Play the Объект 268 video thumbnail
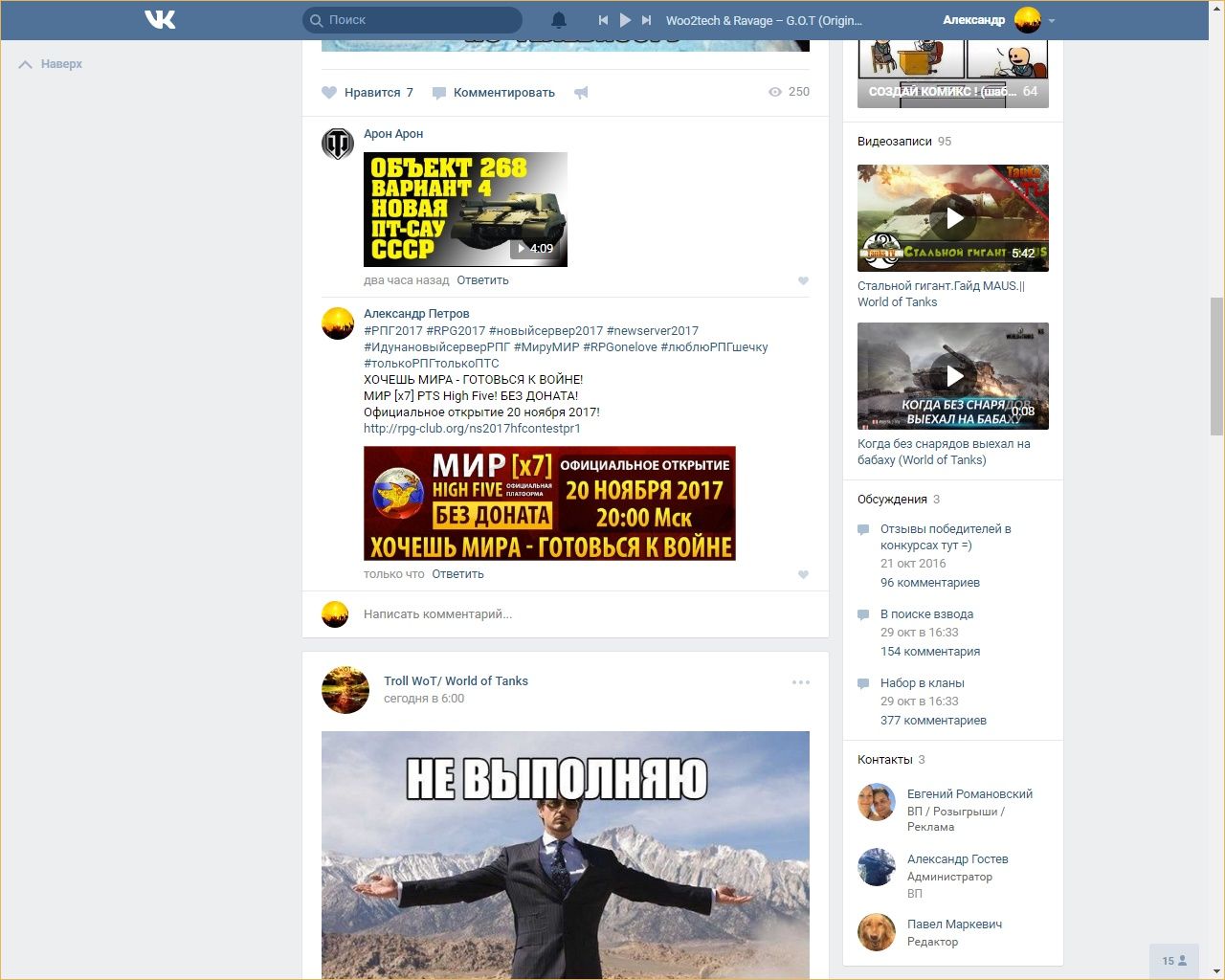The width and height of the screenshot is (1225, 980). [x=465, y=210]
